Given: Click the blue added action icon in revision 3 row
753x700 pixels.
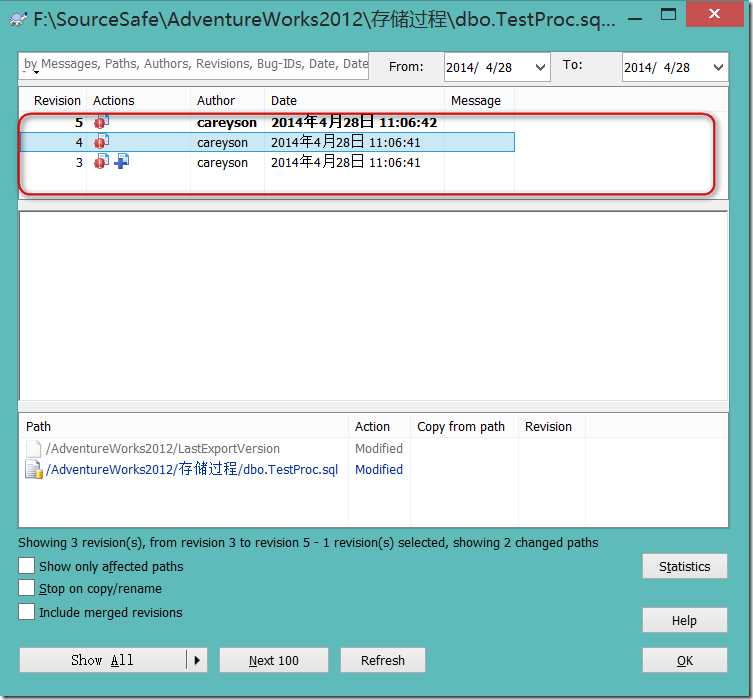Looking at the screenshot, I should coord(121,162).
